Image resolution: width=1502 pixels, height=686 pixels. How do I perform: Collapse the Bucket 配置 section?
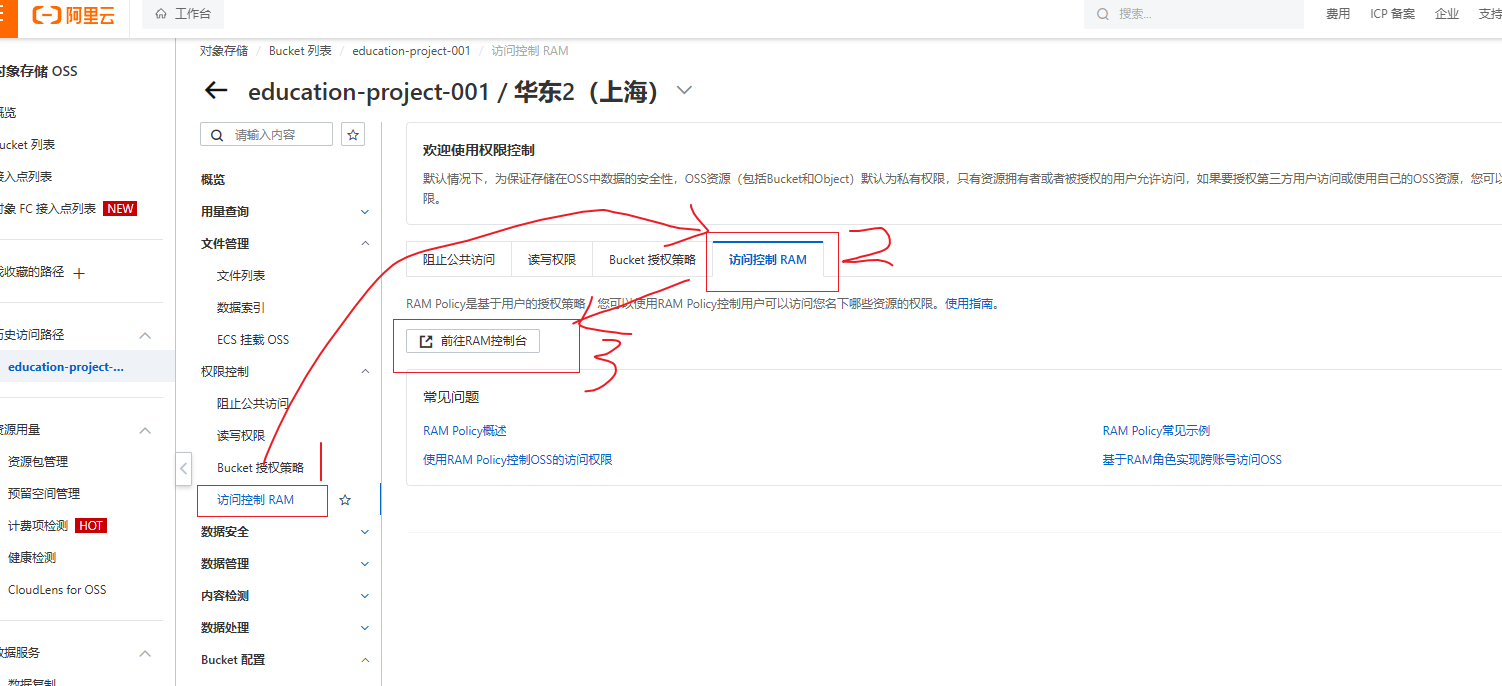365,660
